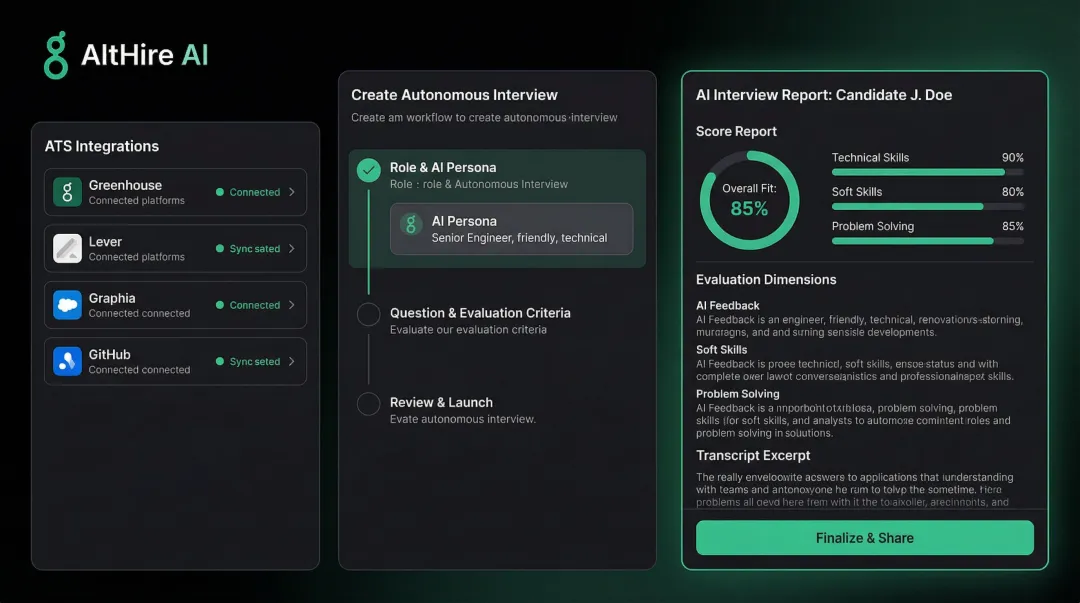Open the Graphia cloud icon

[x=66, y=304]
